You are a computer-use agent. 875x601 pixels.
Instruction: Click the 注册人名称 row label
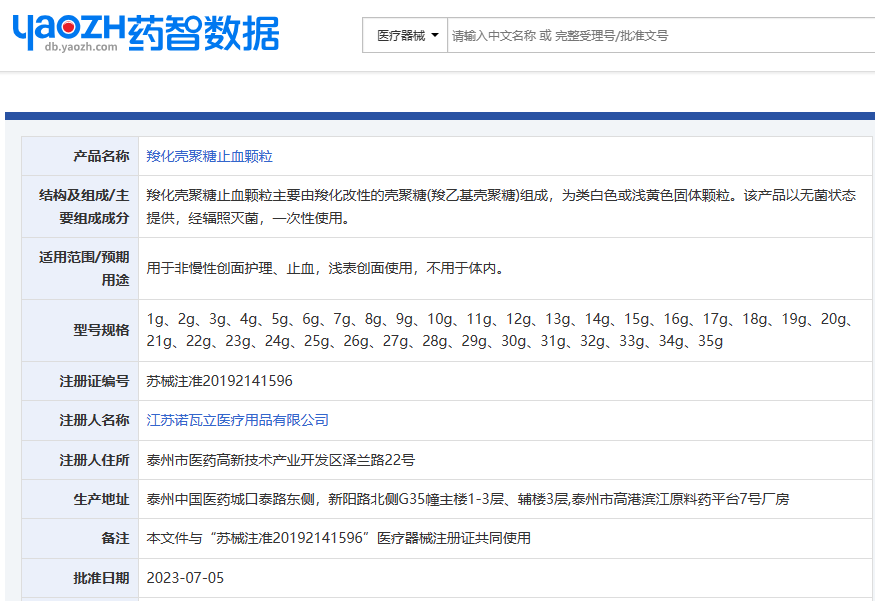point(94,420)
